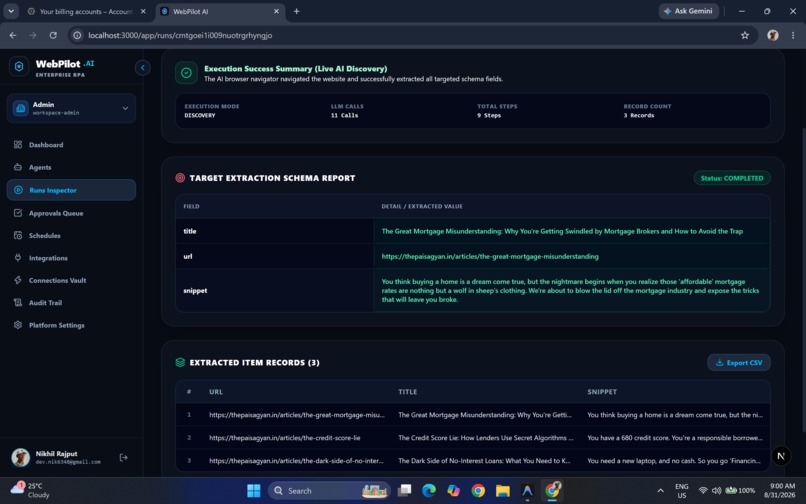Open Microsoft Edge from the taskbar

(429, 491)
